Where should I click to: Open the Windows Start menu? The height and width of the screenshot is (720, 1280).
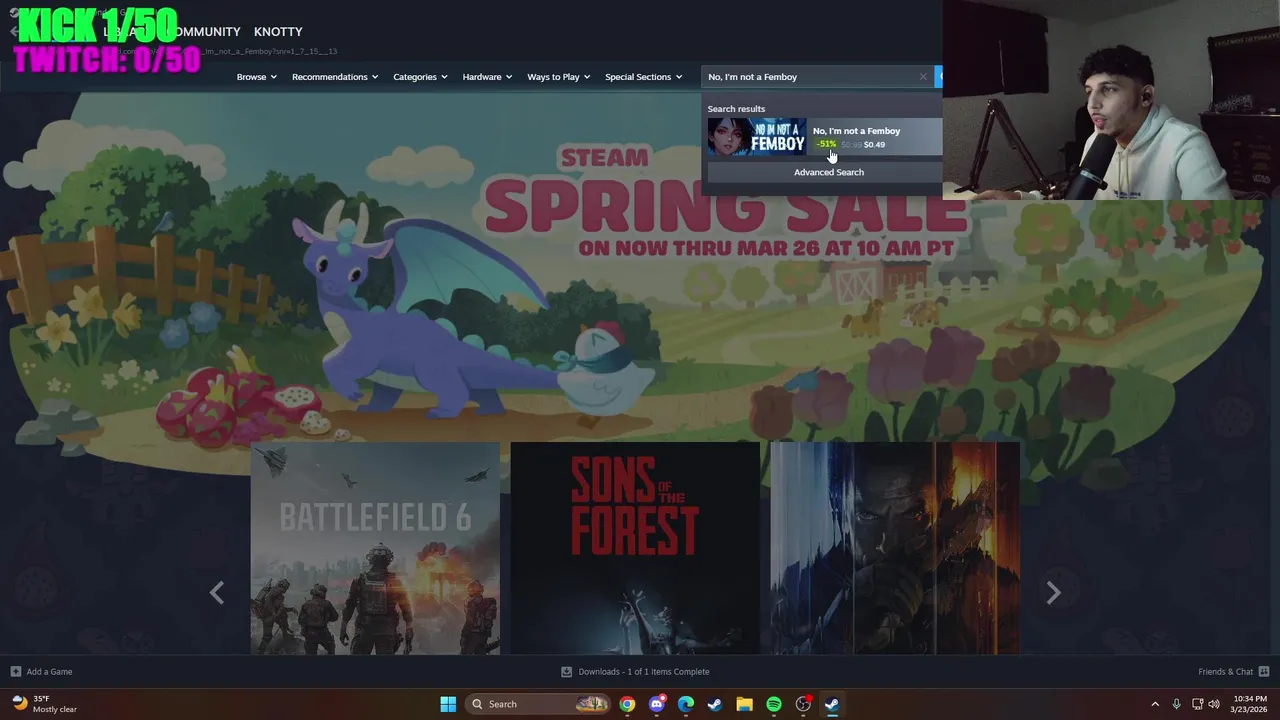point(448,704)
